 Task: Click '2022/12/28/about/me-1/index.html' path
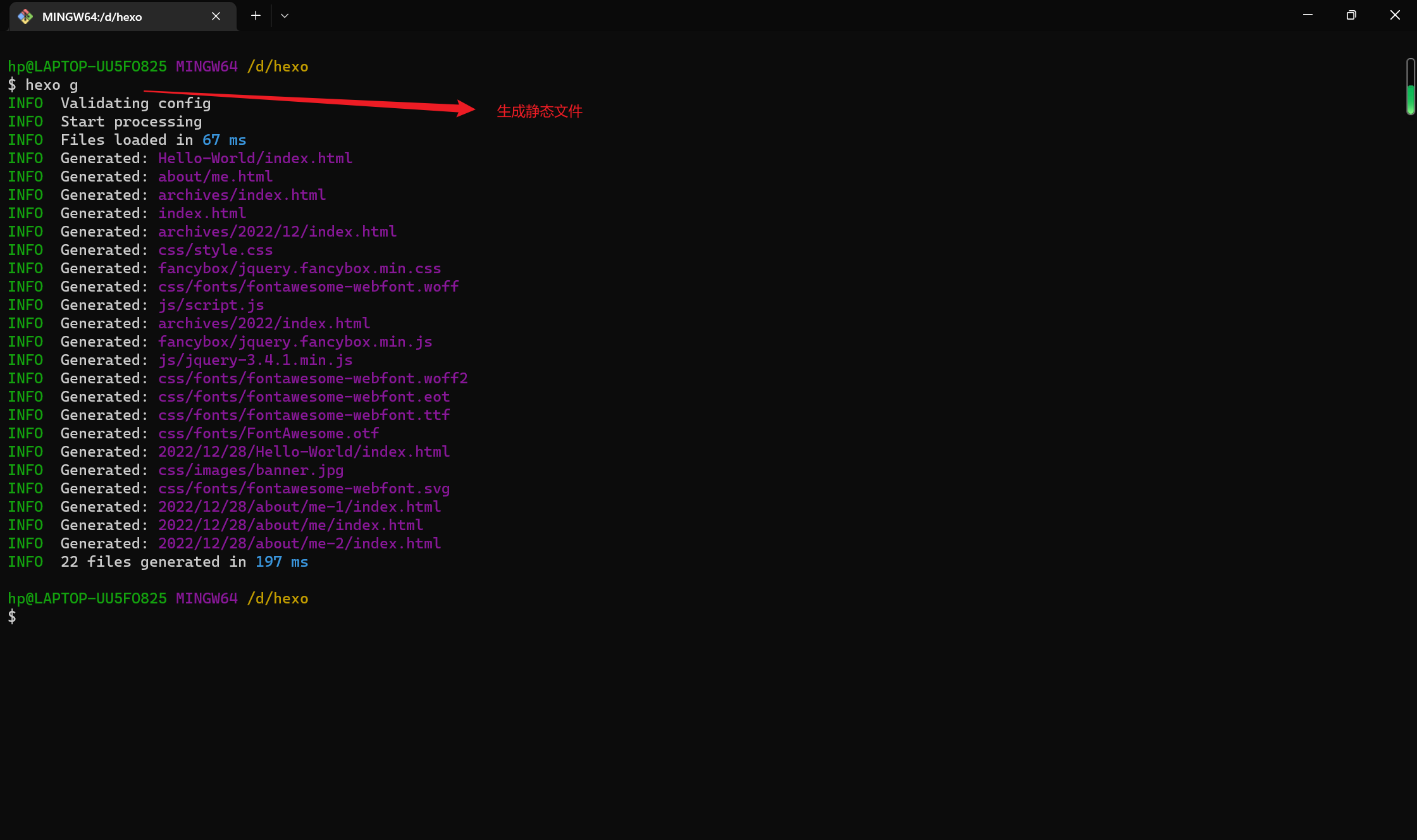click(x=299, y=507)
